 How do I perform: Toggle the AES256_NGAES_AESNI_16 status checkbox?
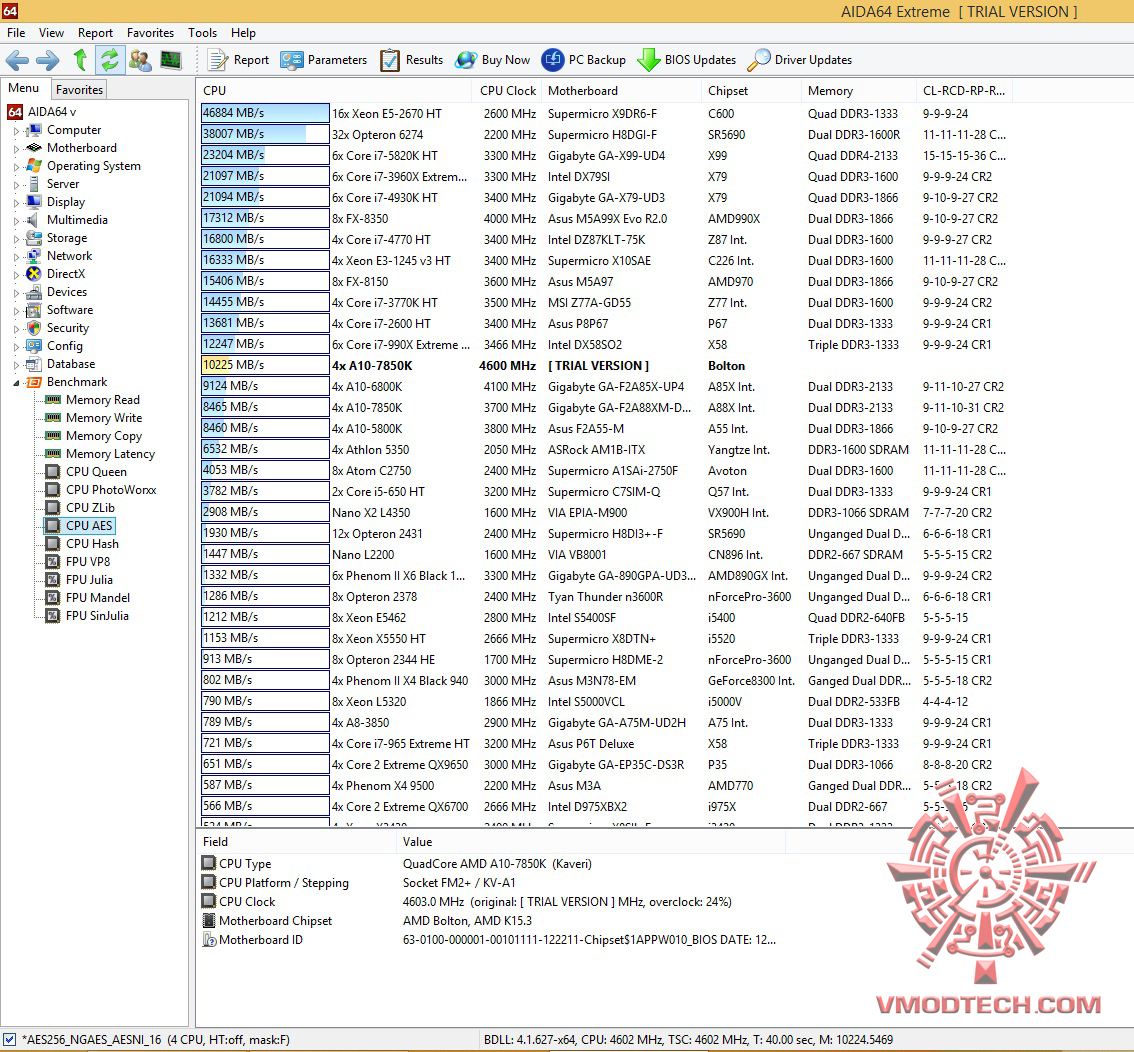pyautogui.click(x=9, y=1040)
